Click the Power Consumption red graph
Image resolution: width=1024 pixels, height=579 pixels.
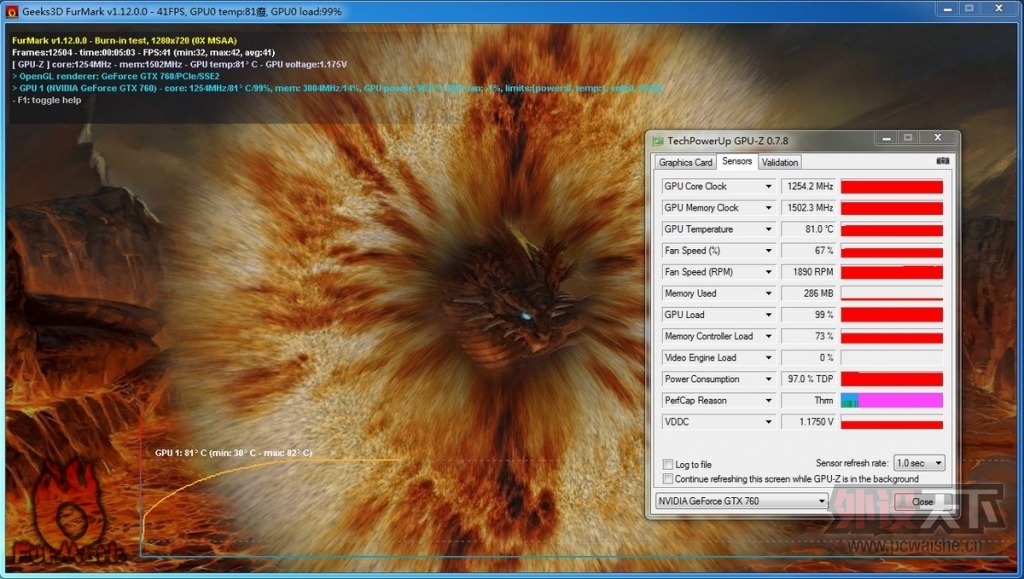coord(891,379)
